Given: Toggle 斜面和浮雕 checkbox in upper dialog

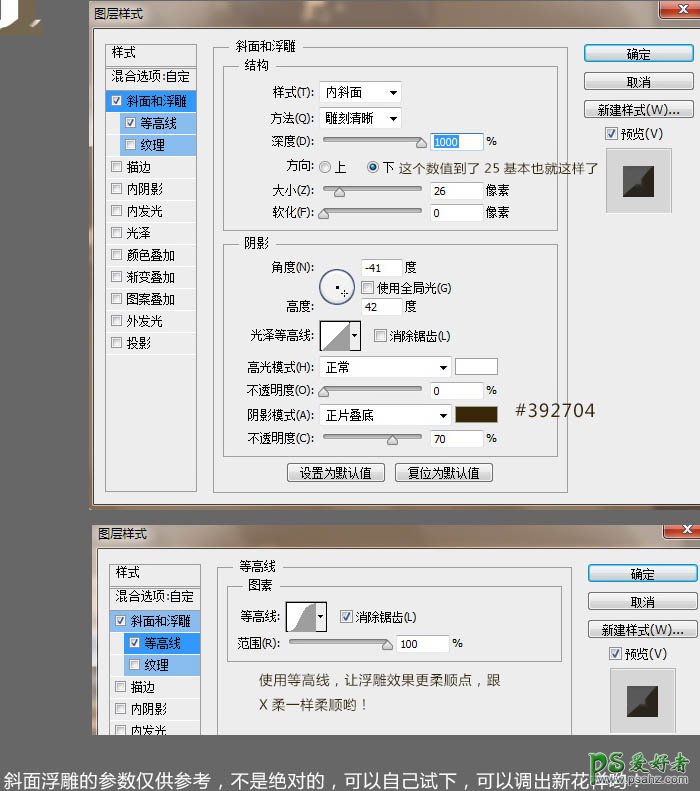Looking at the screenshot, I should [x=116, y=100].
